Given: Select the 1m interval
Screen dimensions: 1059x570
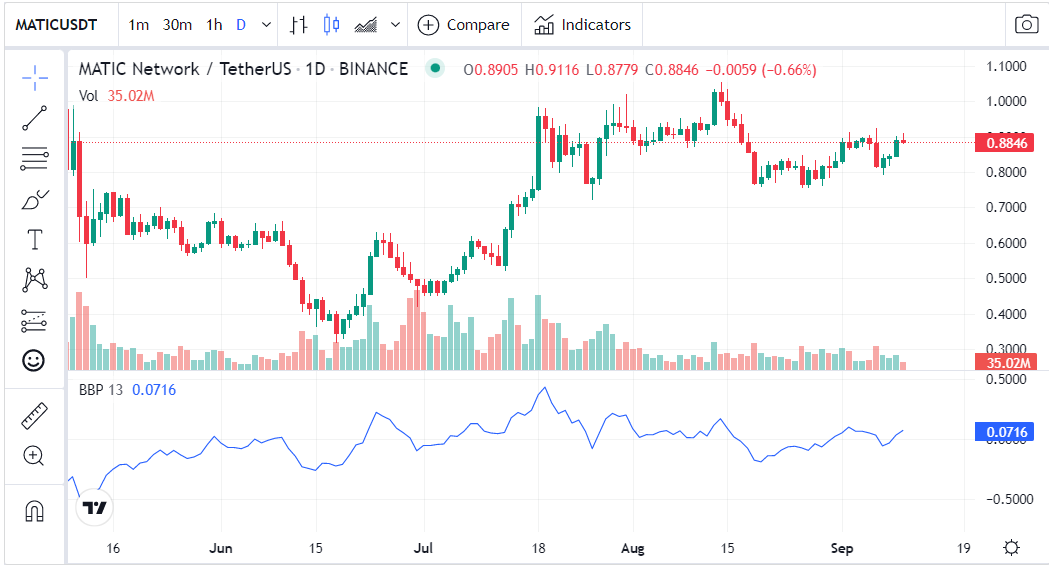Looking at the screenshot, I should click(x=138, y=25).
